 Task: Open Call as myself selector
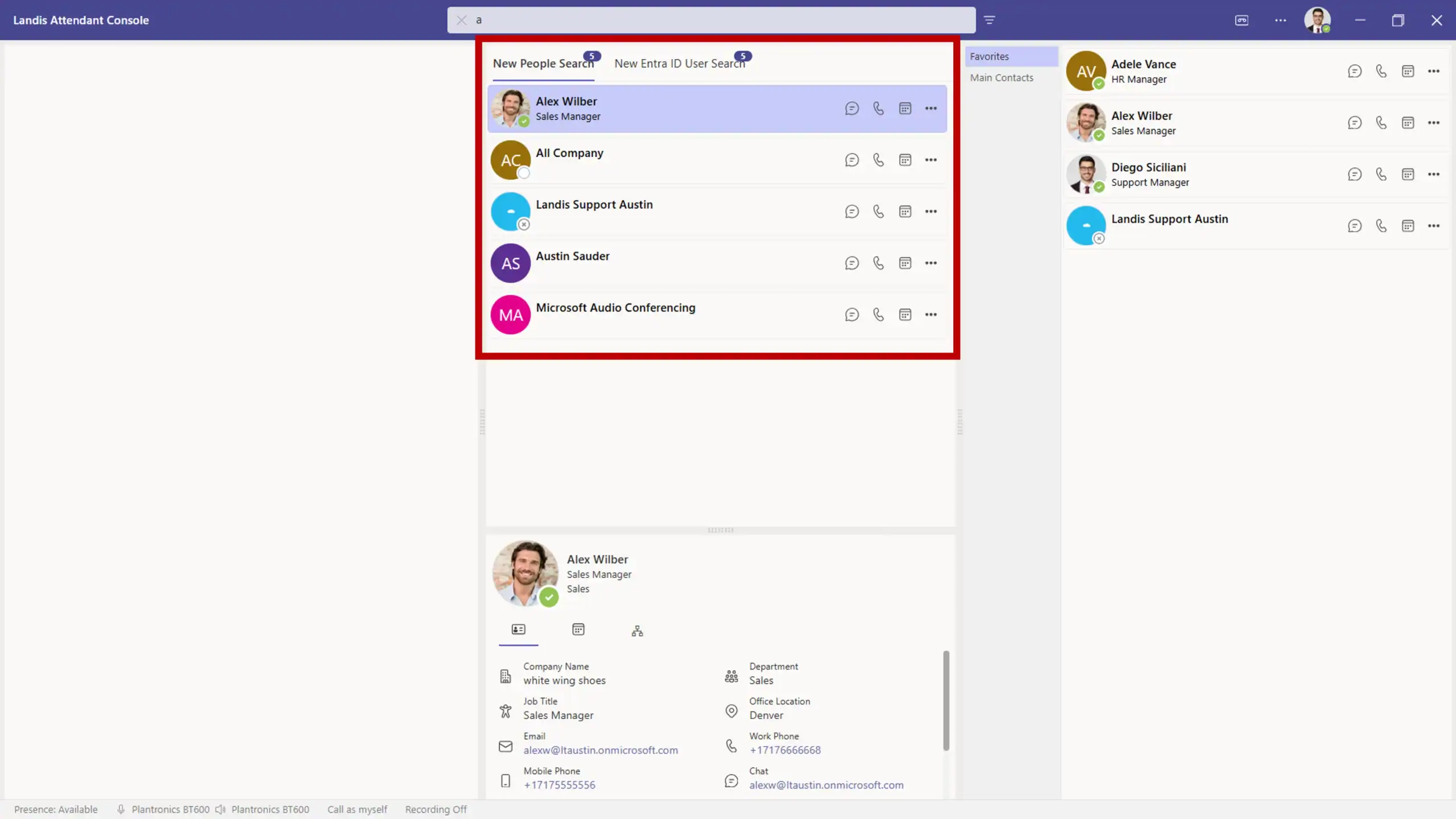357,809
